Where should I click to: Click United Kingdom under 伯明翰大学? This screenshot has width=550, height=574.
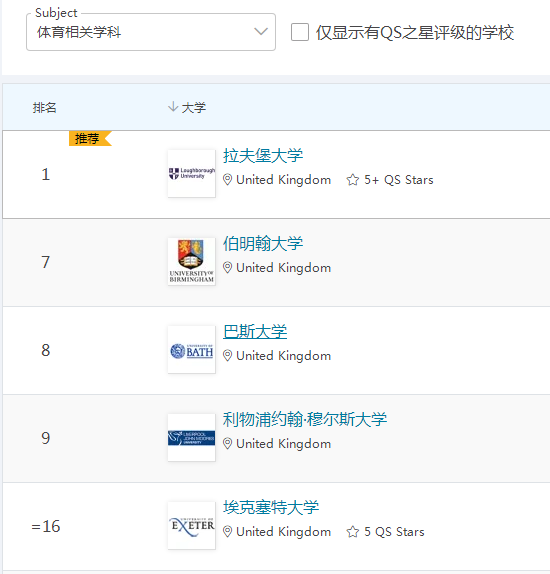[283, 268]
